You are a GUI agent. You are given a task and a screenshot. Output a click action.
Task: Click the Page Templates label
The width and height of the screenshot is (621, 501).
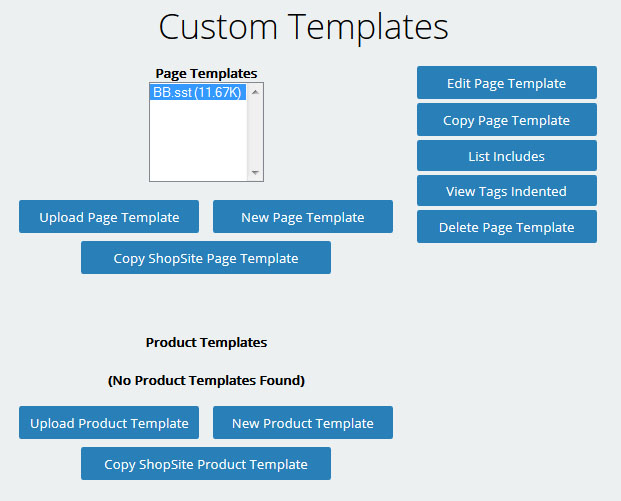tap(206, 73)
